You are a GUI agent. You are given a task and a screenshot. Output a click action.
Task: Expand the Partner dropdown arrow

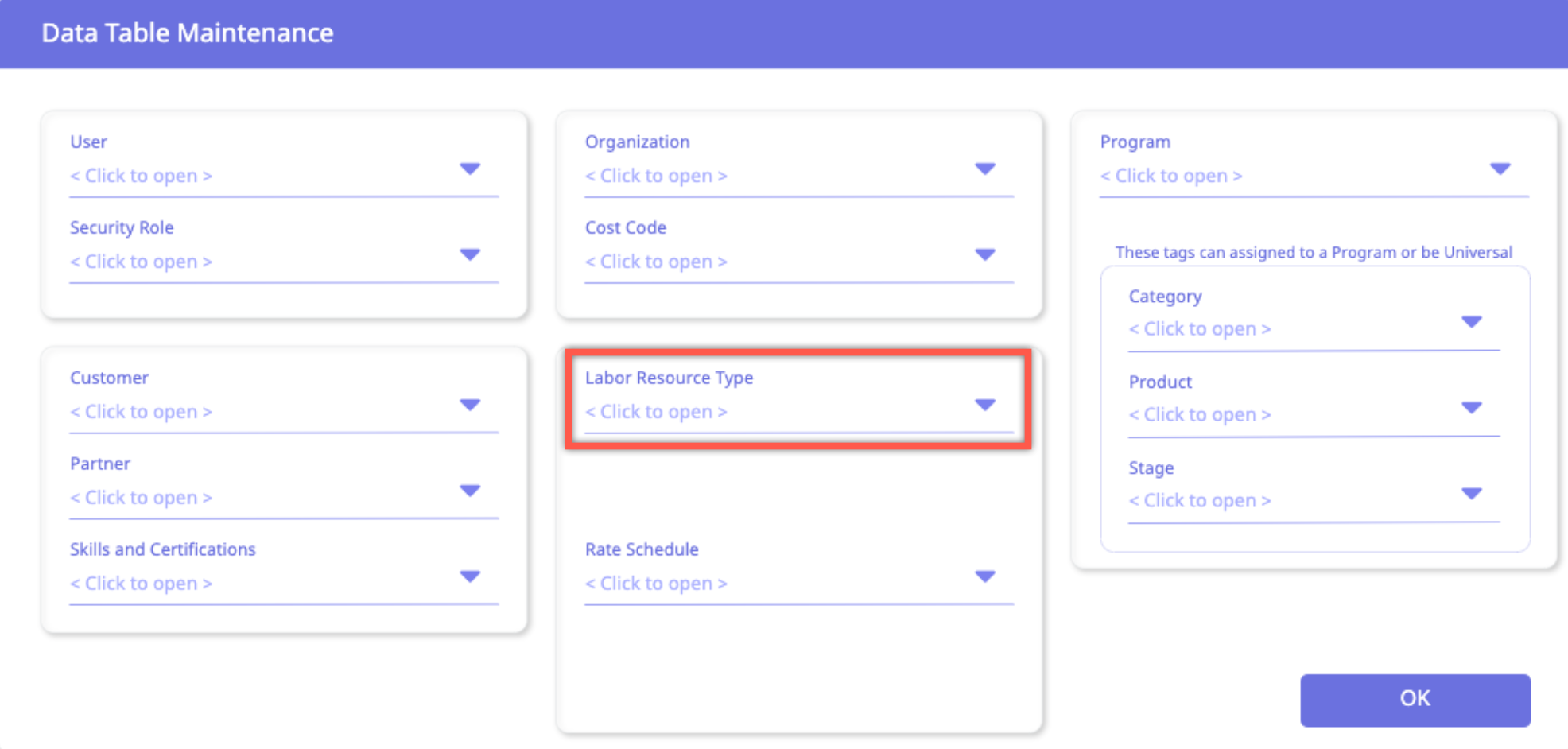470,491
